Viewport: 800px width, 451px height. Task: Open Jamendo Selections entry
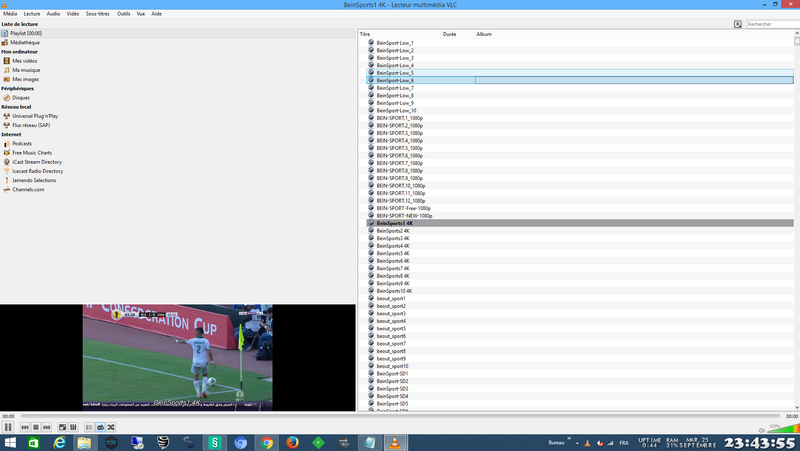click(34, 180)
